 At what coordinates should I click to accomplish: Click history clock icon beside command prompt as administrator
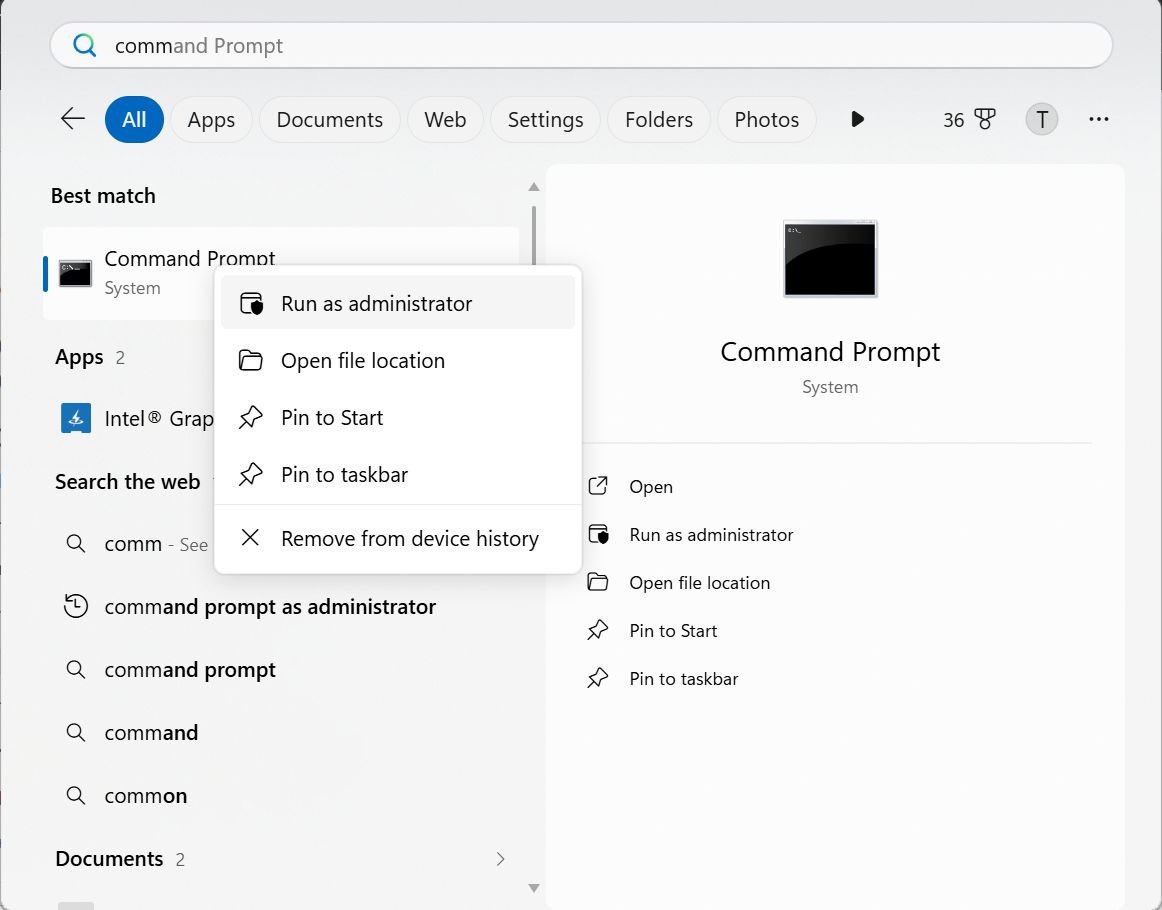[76, 606]
